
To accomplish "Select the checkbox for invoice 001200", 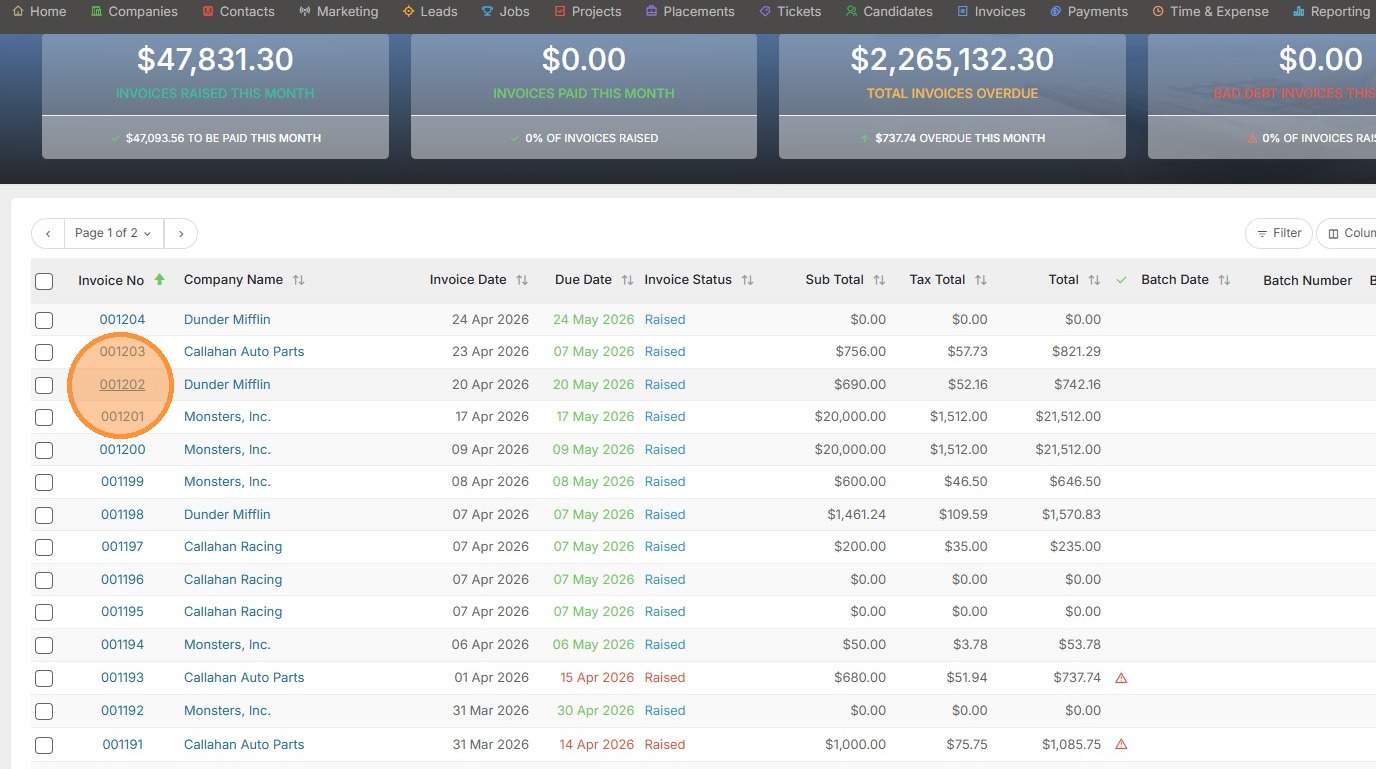I will coord(44,450).
